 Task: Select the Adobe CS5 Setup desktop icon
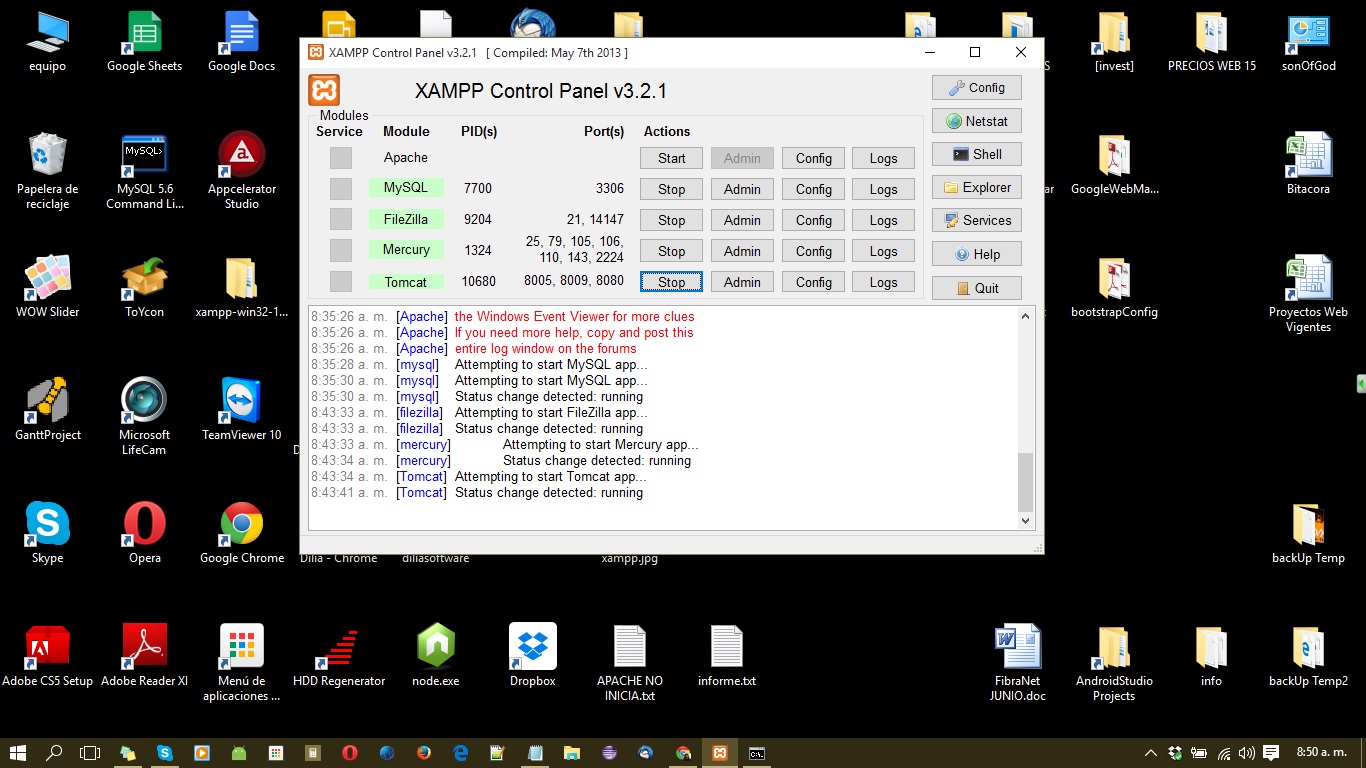tap(47, 655)
